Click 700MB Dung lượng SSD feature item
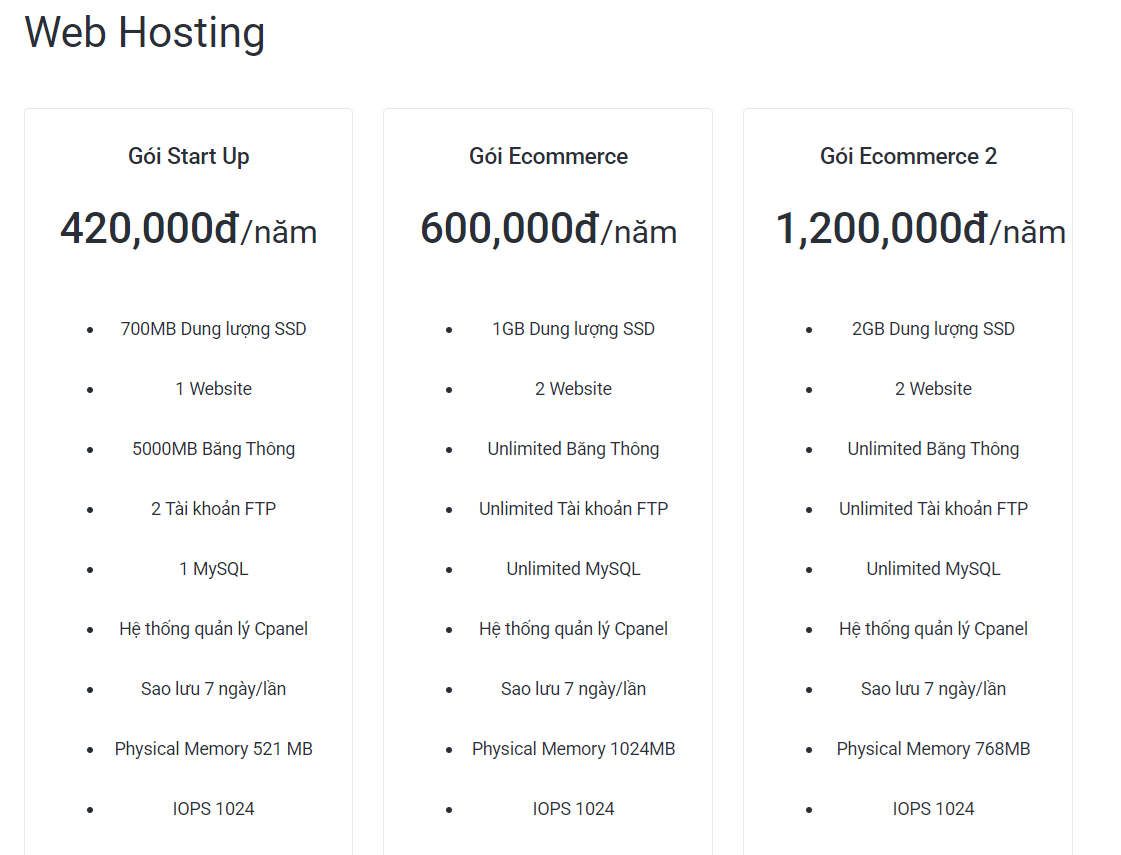The height and width of the screenshot is (855, 1121). [x=213, y=328]
